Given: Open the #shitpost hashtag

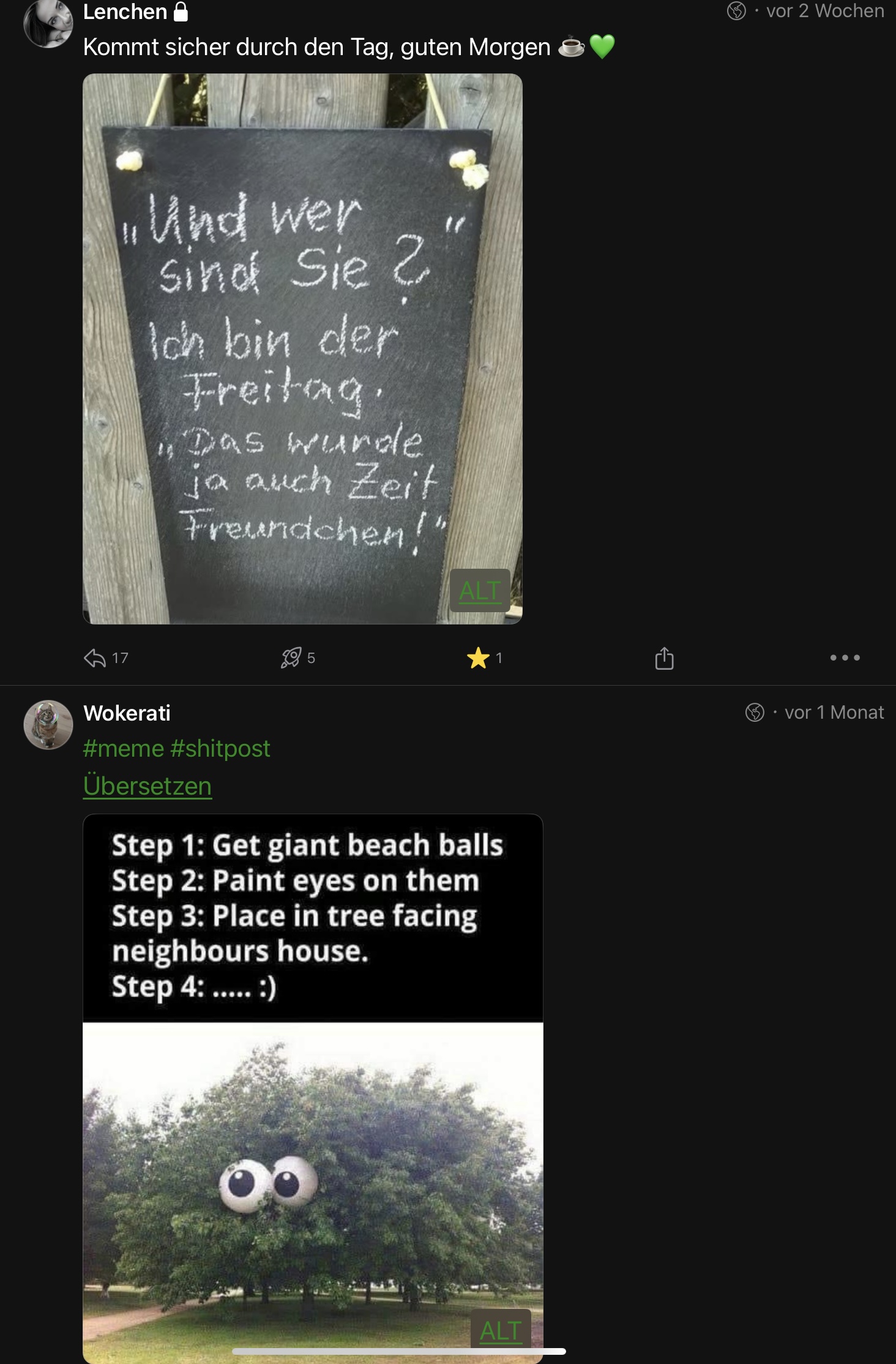Looking at the screenshot, I should pos(220,749).
